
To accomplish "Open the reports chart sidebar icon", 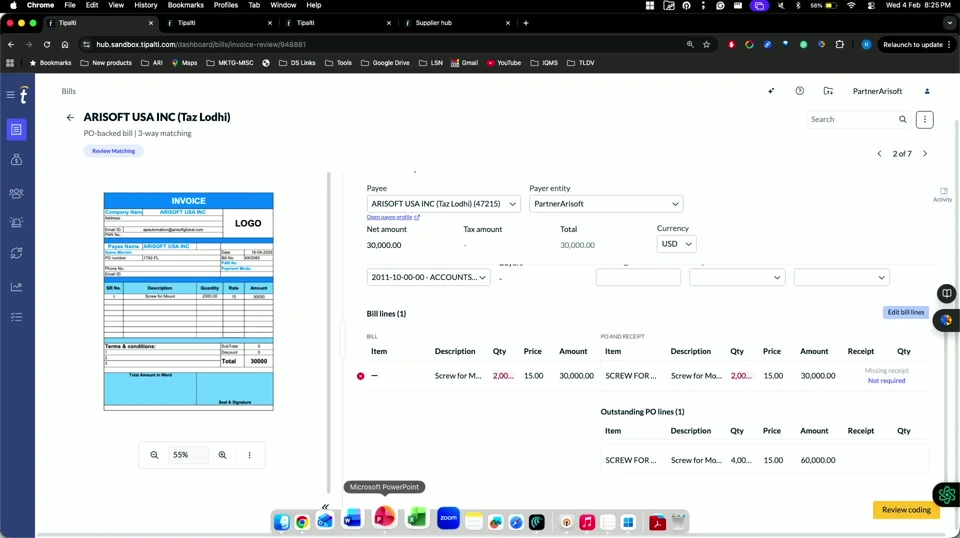I will [17, 286].
